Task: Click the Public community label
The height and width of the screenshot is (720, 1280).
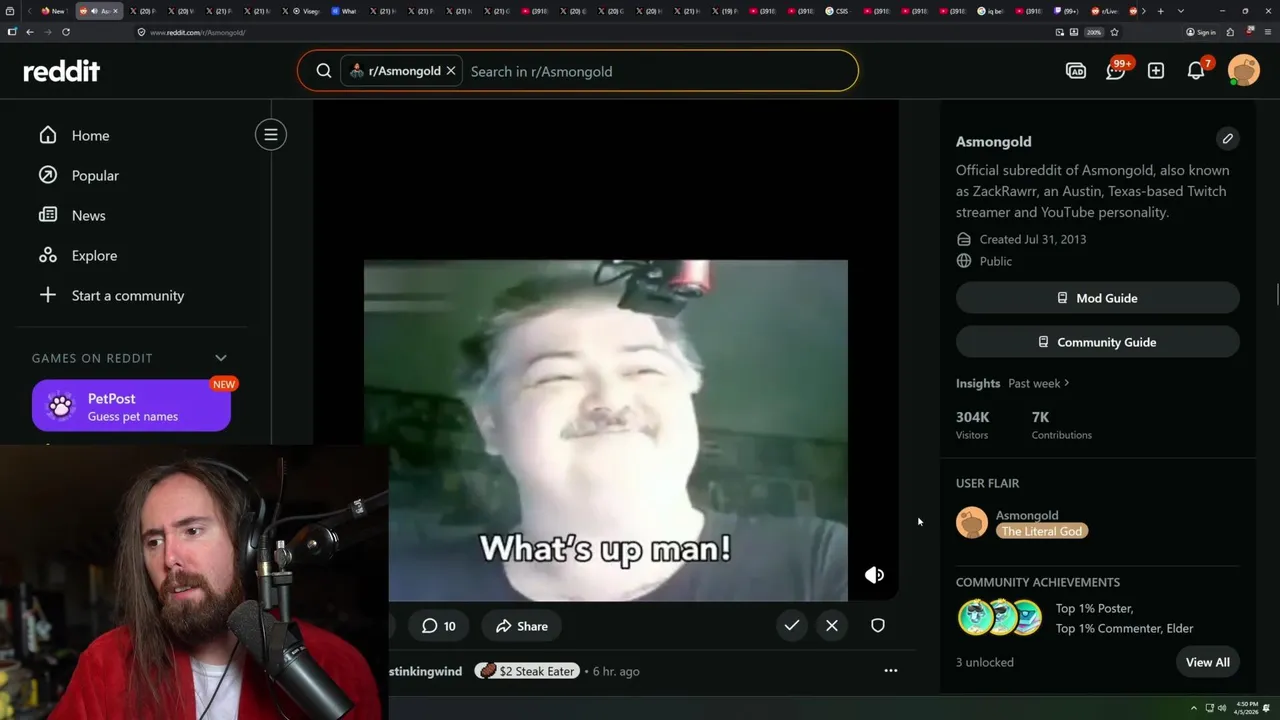Action: (996, 261)
